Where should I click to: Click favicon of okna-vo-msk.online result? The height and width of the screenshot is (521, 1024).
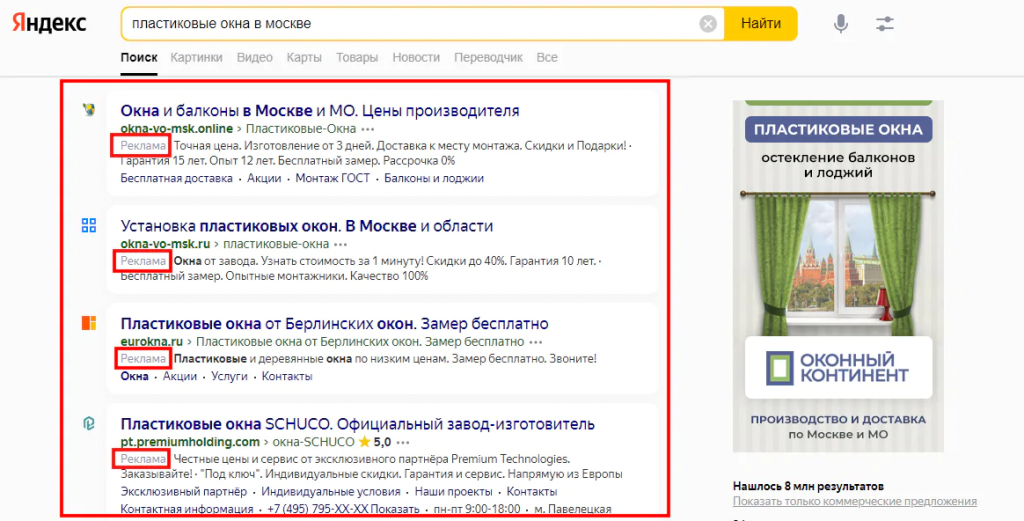(x=89, y=110)
